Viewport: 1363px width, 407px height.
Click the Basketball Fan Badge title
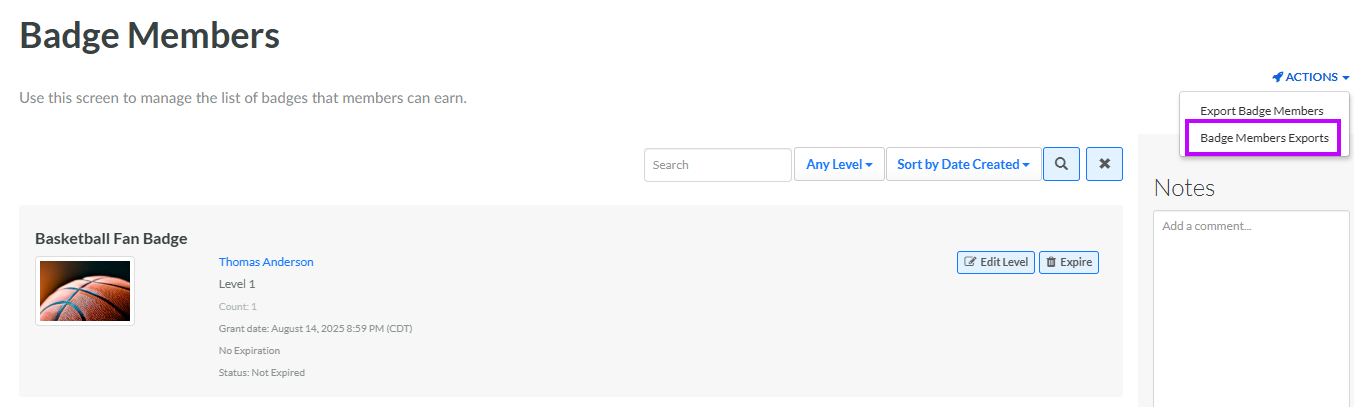coord(111,238)
